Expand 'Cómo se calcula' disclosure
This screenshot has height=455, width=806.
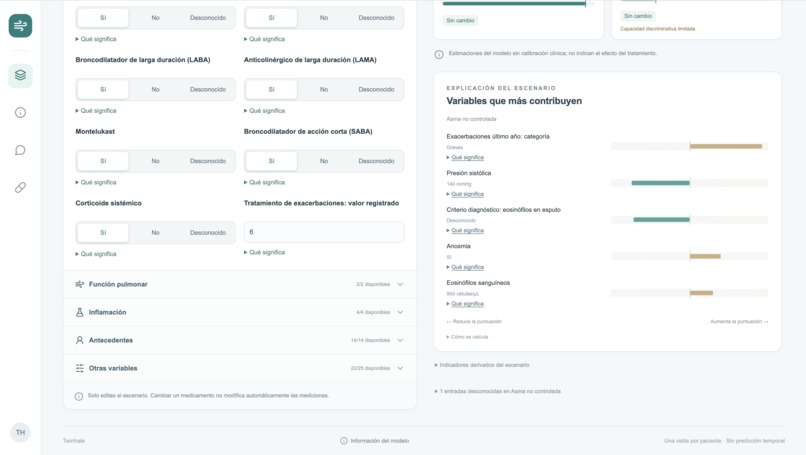click(467, 337)
